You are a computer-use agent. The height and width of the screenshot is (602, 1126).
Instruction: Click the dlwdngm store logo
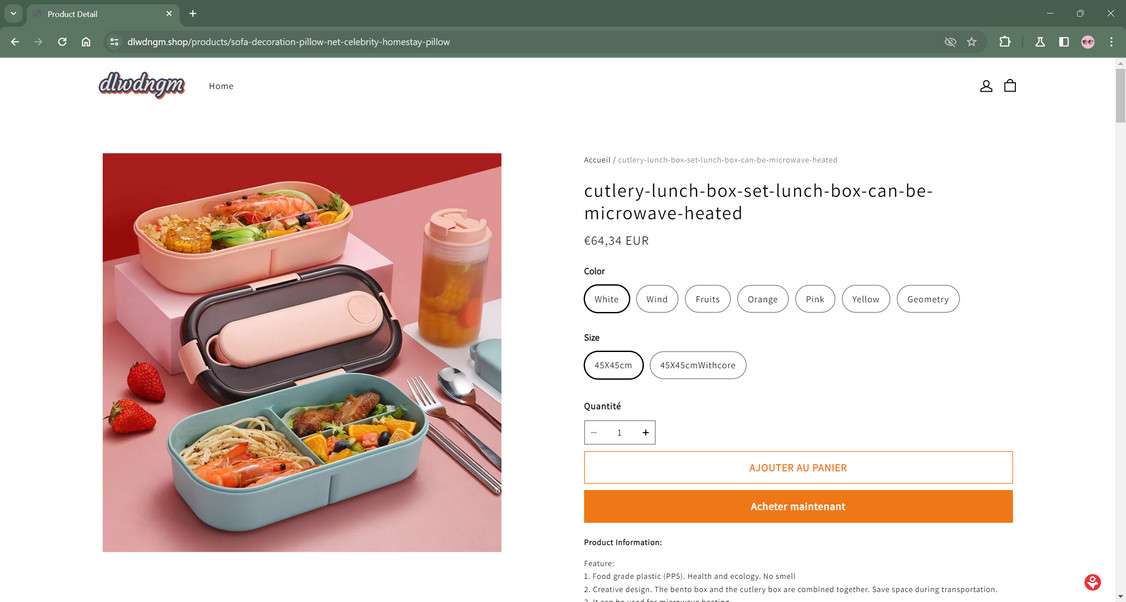142,86
